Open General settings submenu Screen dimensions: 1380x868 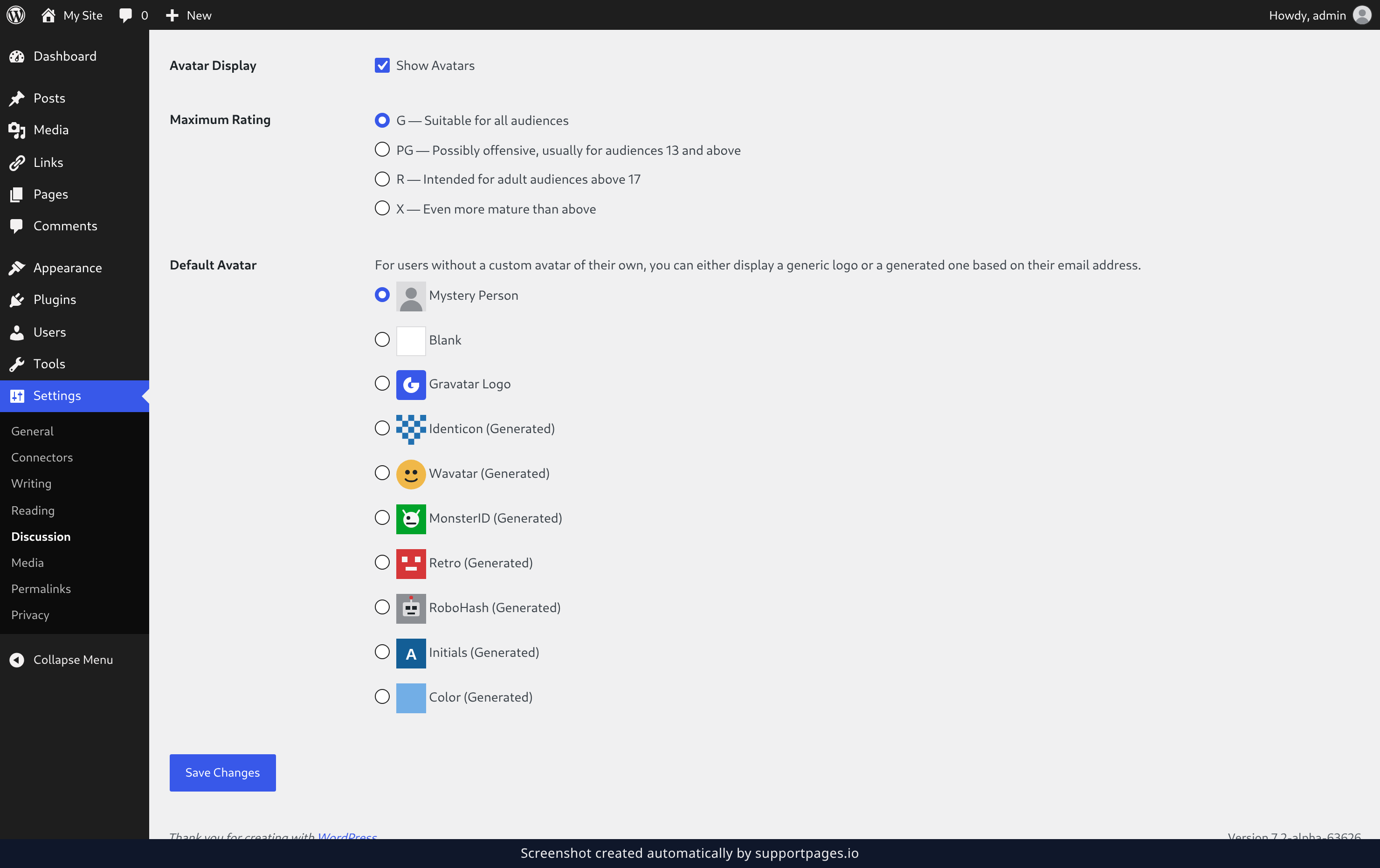(x=32, y=431)
